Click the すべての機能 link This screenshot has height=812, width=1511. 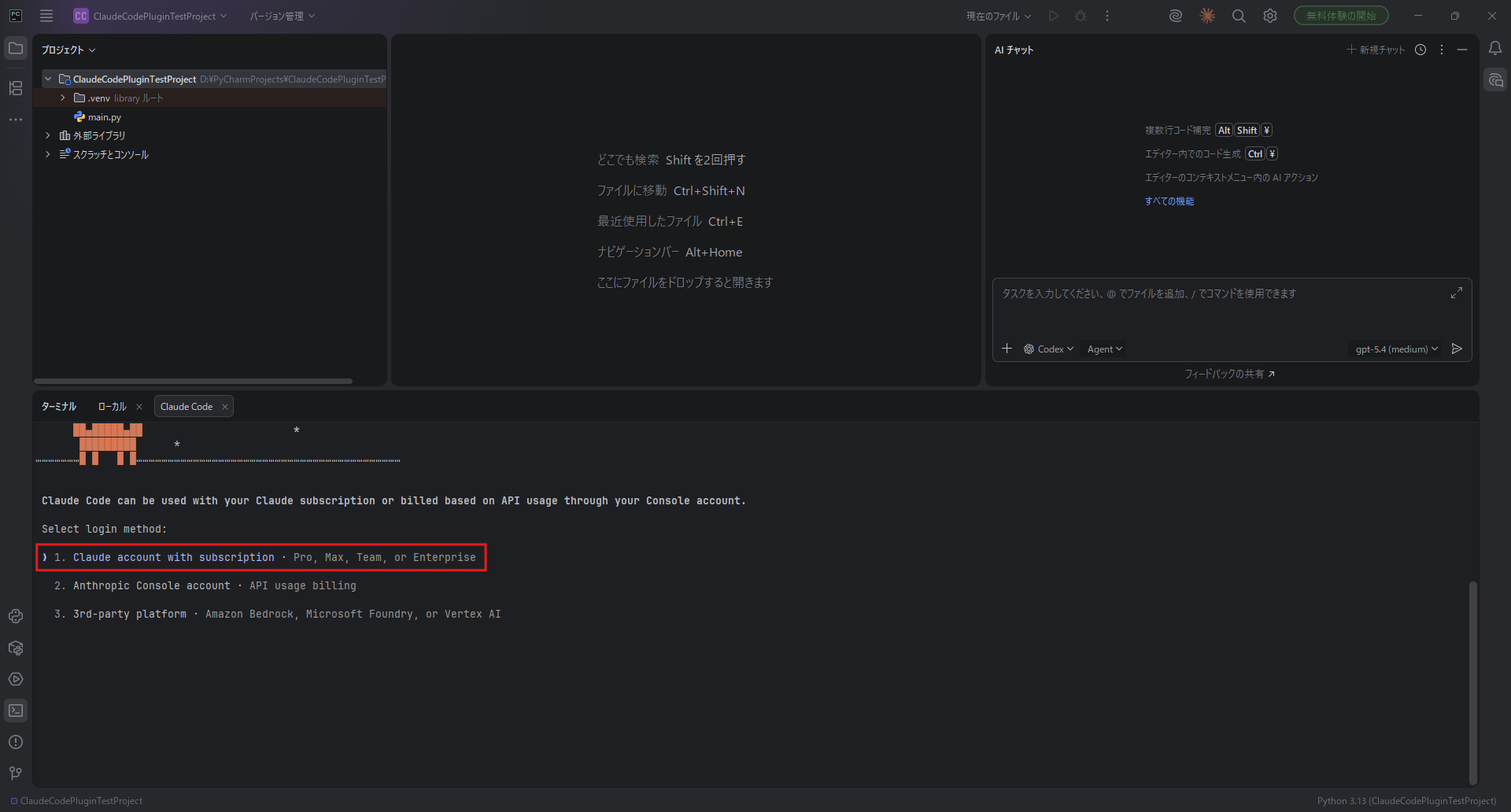tap(1169, 201)
